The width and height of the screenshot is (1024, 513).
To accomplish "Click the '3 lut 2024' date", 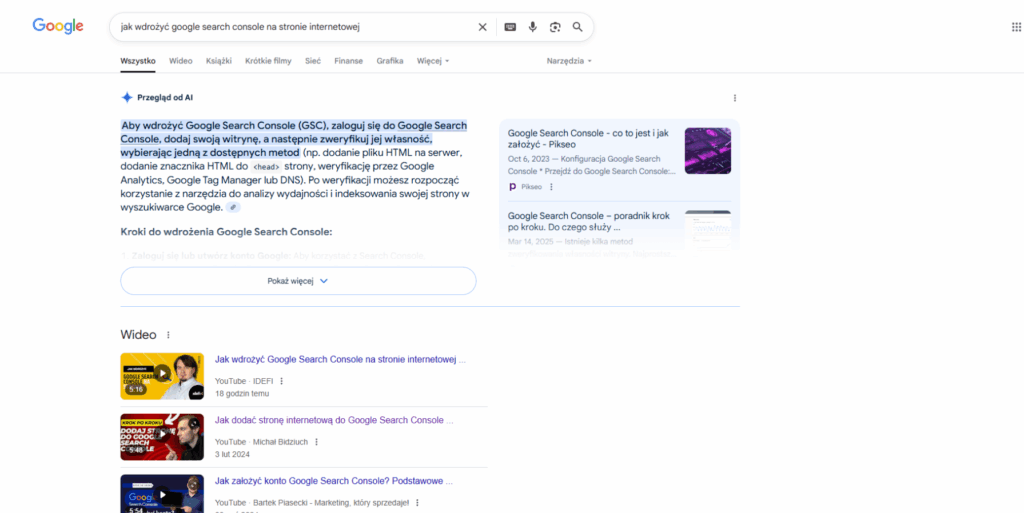I will click(x=233, y=454).
